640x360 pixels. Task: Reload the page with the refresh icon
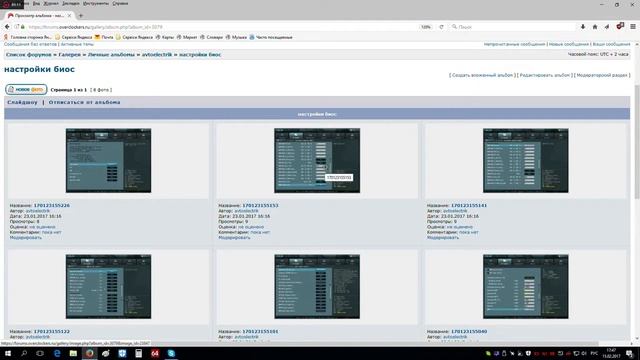tap(441, 27)
